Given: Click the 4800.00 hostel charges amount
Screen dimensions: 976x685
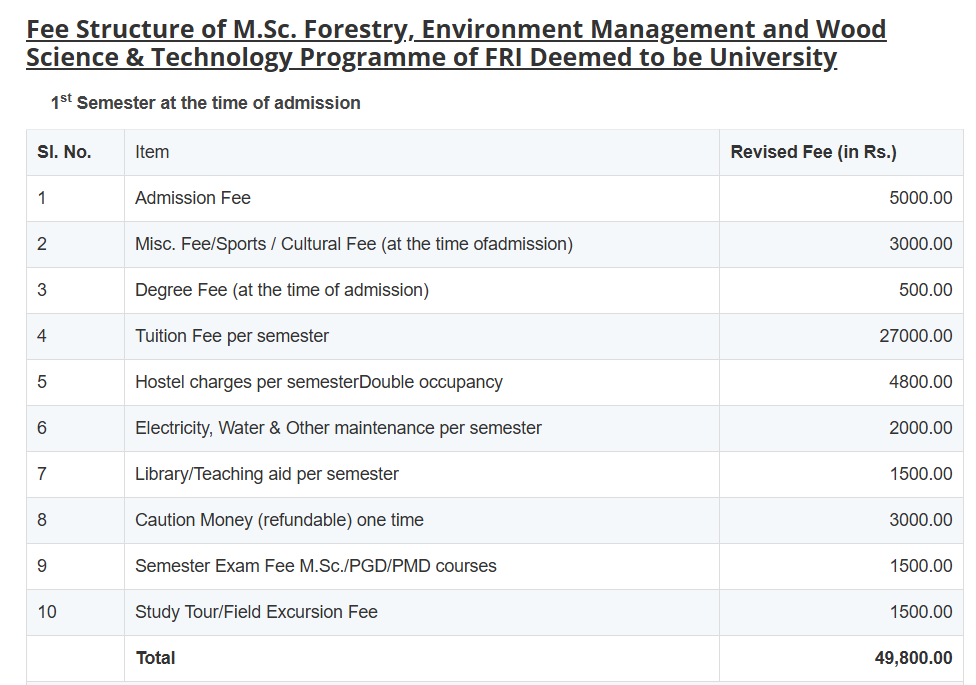Looking at the screenshot, I should (920, 382).
